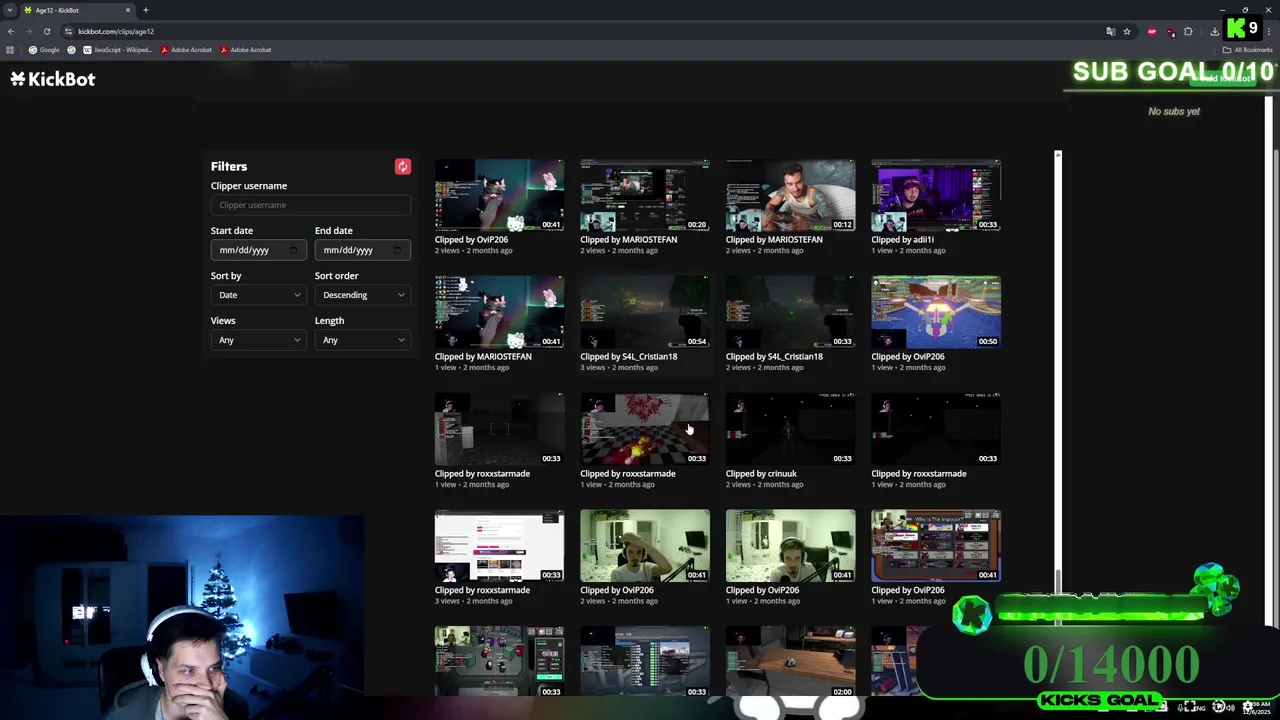This screenshot has height=720, width=1280.
Task: Open the Sort order Descending dropdown
Action: [x=362, y=295]
